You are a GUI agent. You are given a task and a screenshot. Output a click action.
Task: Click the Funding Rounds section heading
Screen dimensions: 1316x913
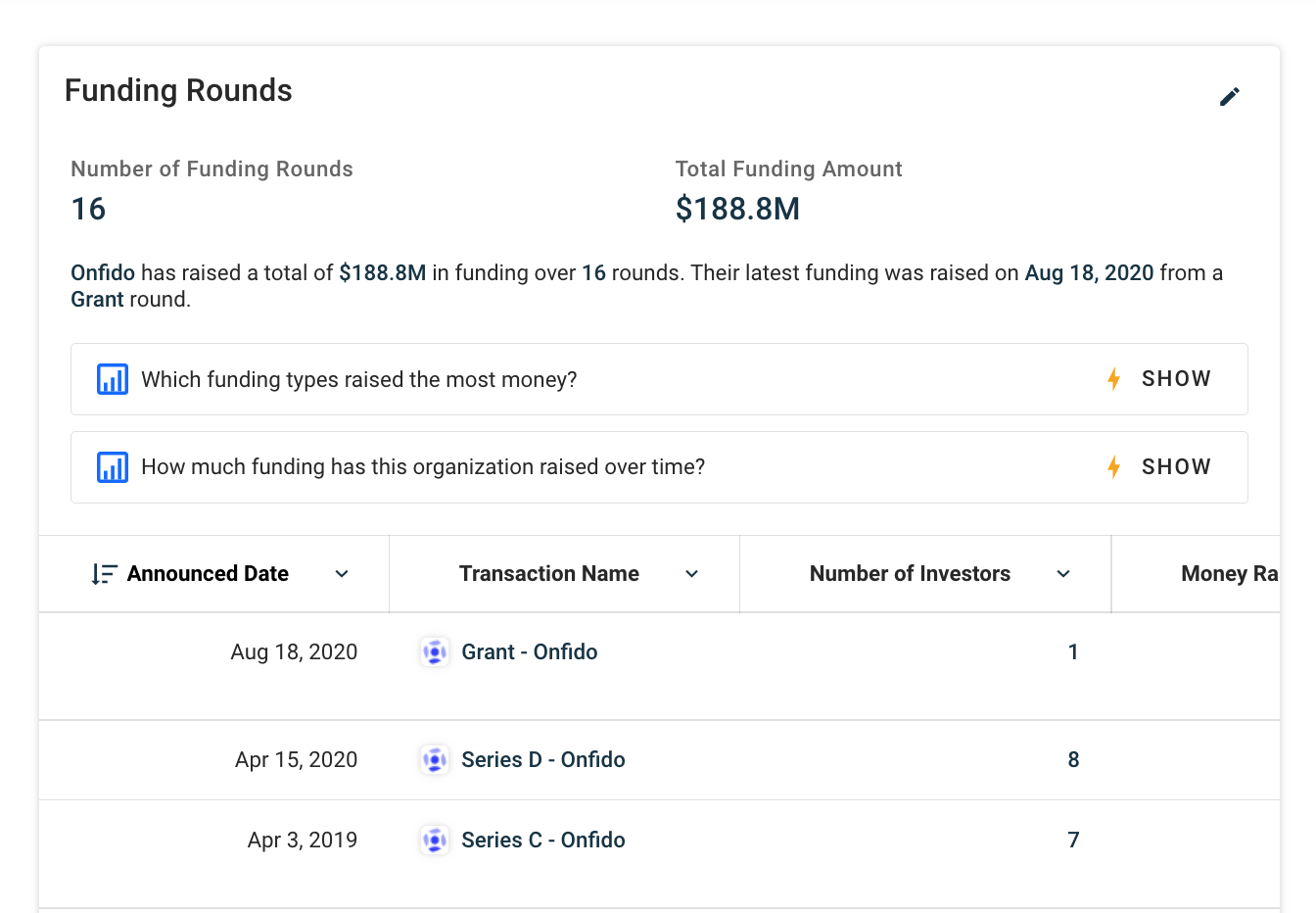click(x=178, y=90)
